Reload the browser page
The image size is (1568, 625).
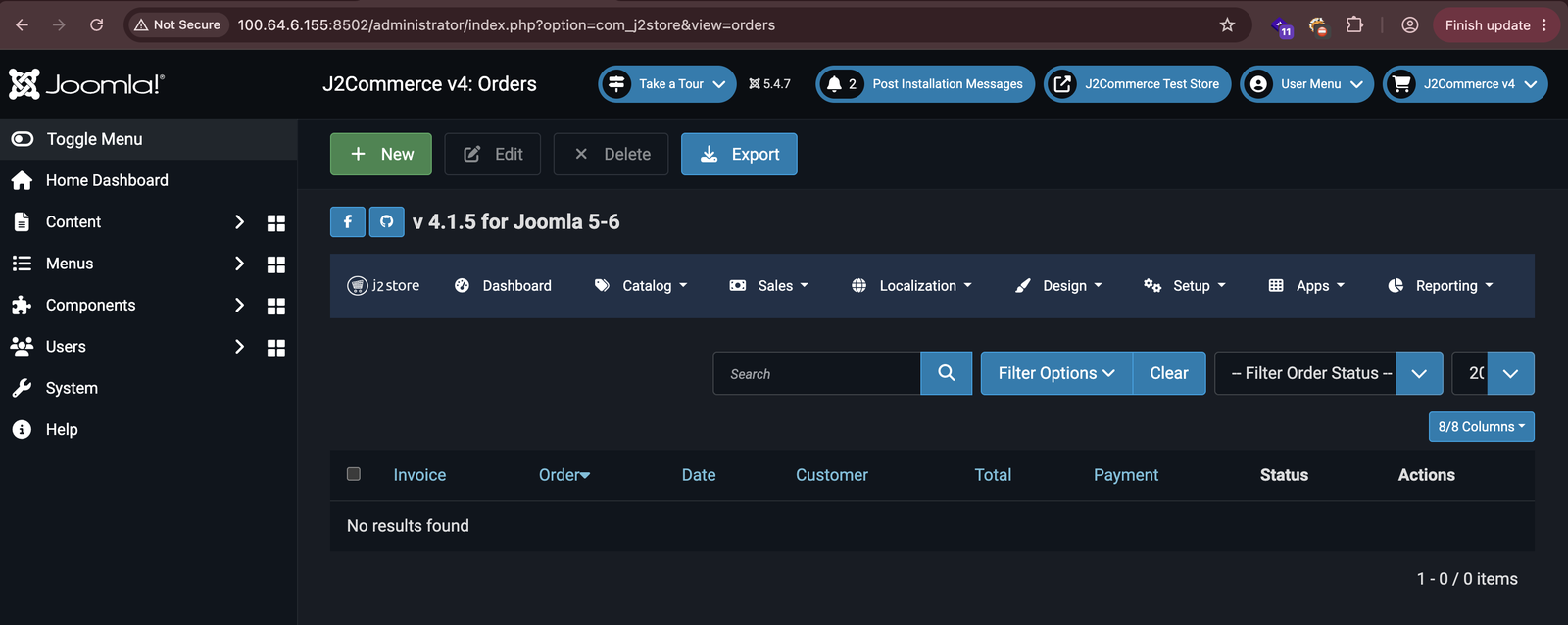pos(96,25)
